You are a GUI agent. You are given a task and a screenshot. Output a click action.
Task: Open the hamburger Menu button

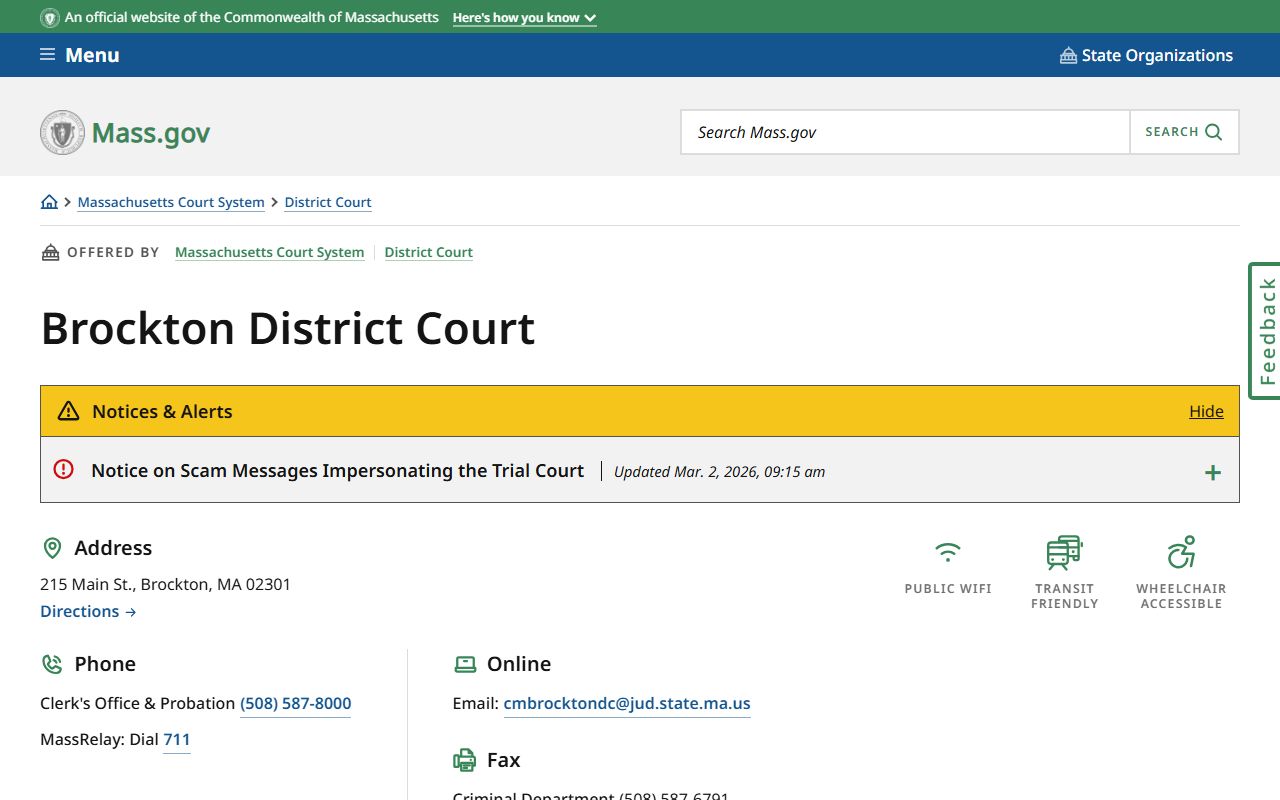click(x=79, y=55)
